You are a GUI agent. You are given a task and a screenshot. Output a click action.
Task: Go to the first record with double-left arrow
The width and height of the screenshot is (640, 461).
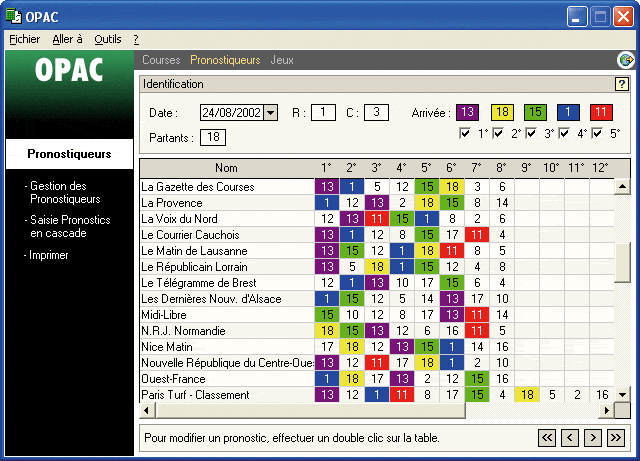[547, 438]
